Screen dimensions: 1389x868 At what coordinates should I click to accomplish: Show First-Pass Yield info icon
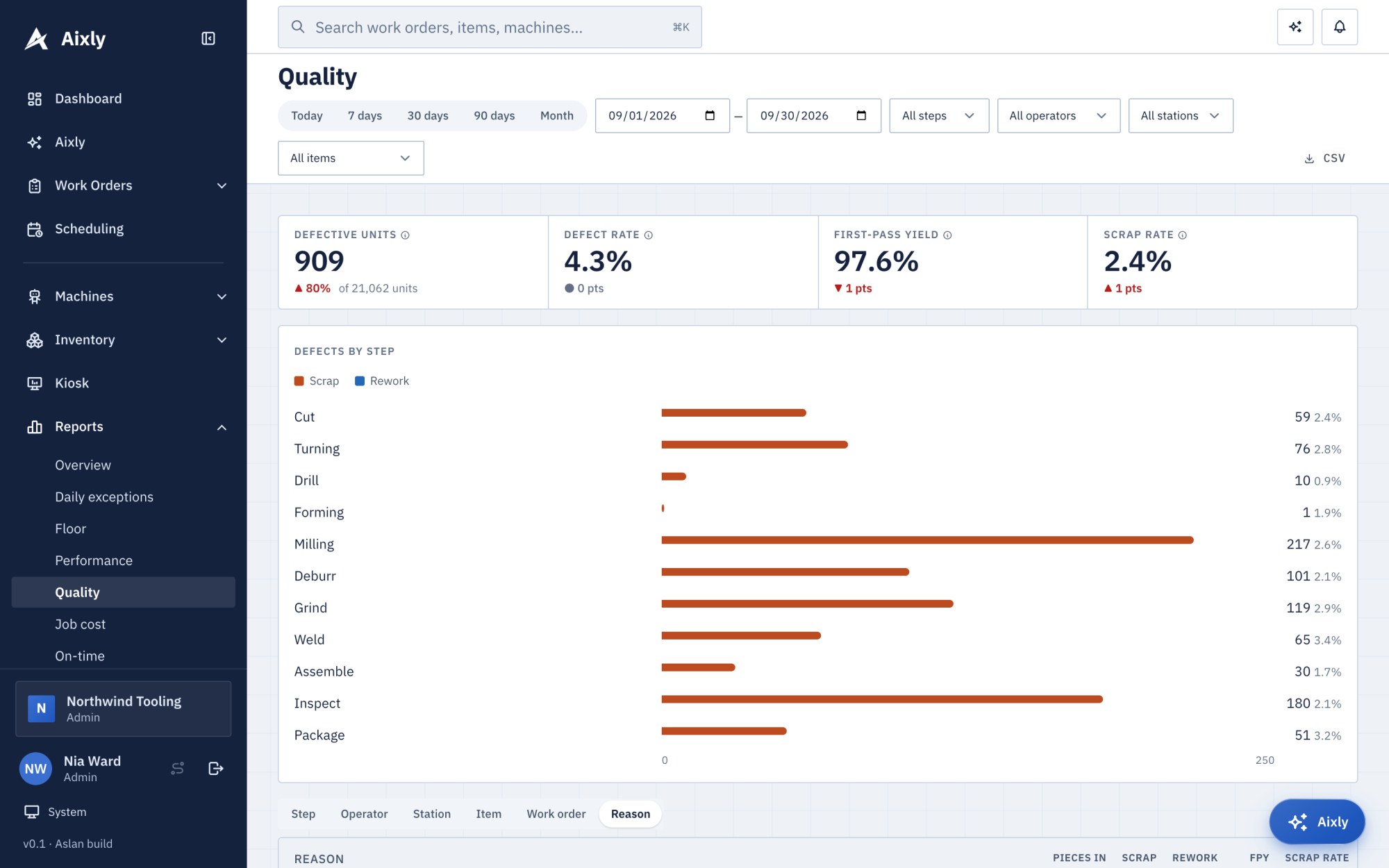pyautogui.click(x=947, y=235)
